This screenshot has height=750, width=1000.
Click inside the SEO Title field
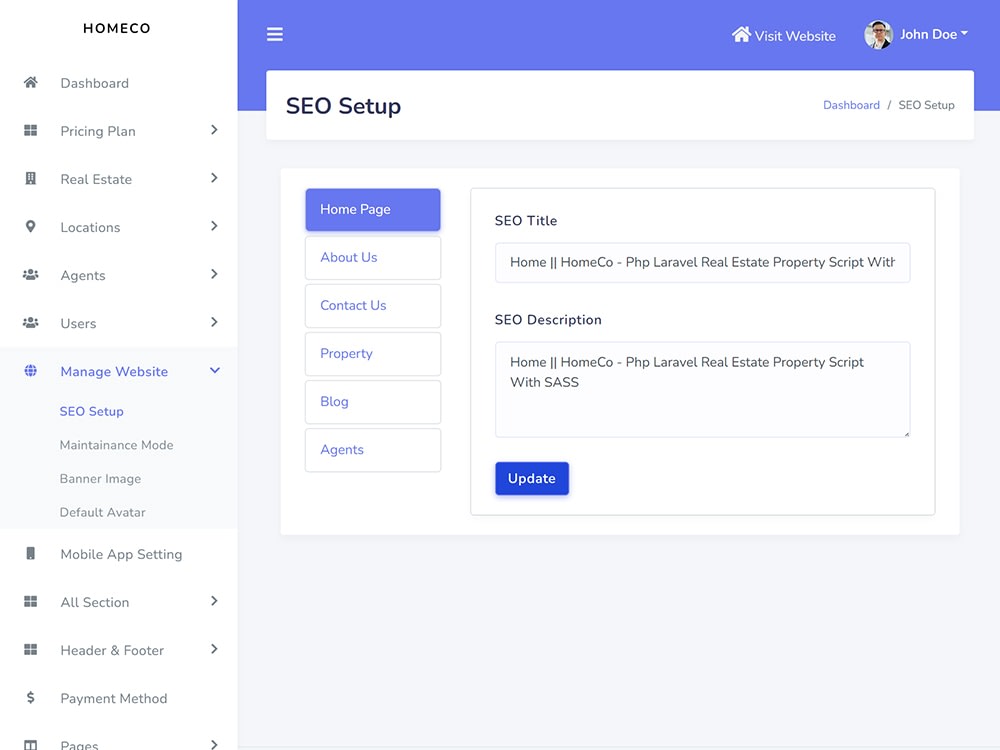pyautogui.click(x=702, y=262)
